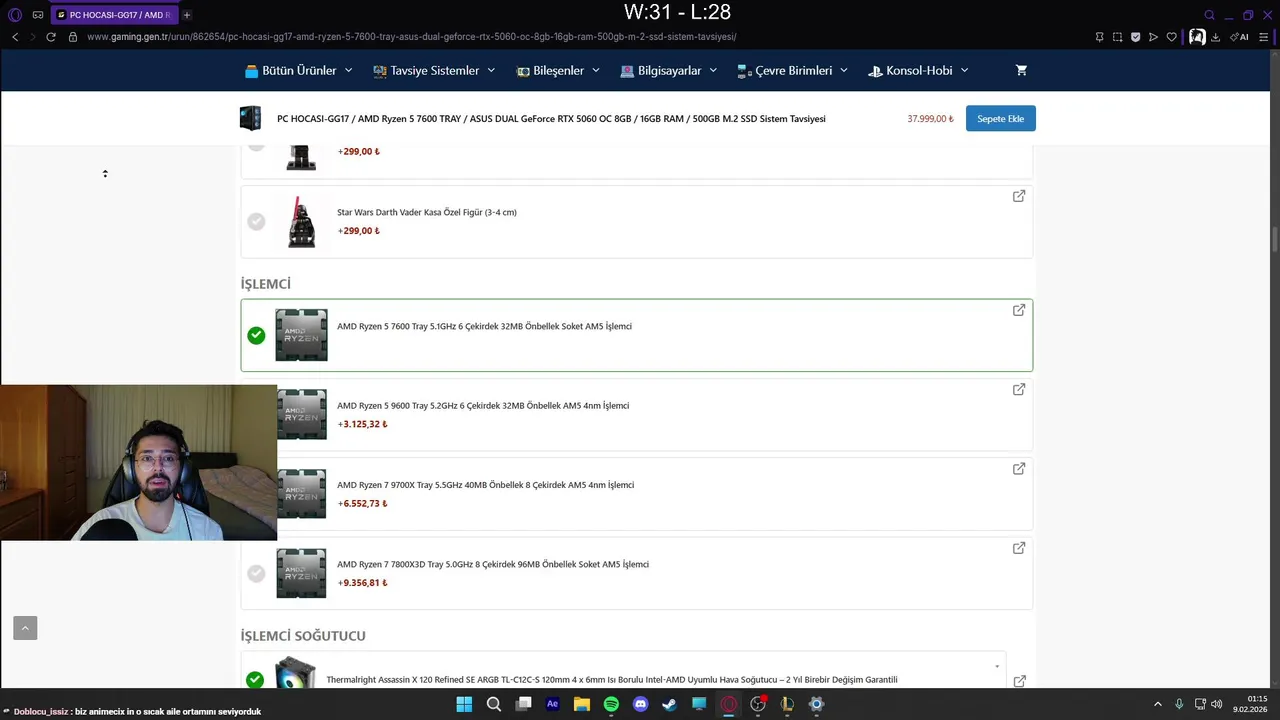
Task: Open external link for Ryzen 5 7600
Action: click(x=1019, y=310)
